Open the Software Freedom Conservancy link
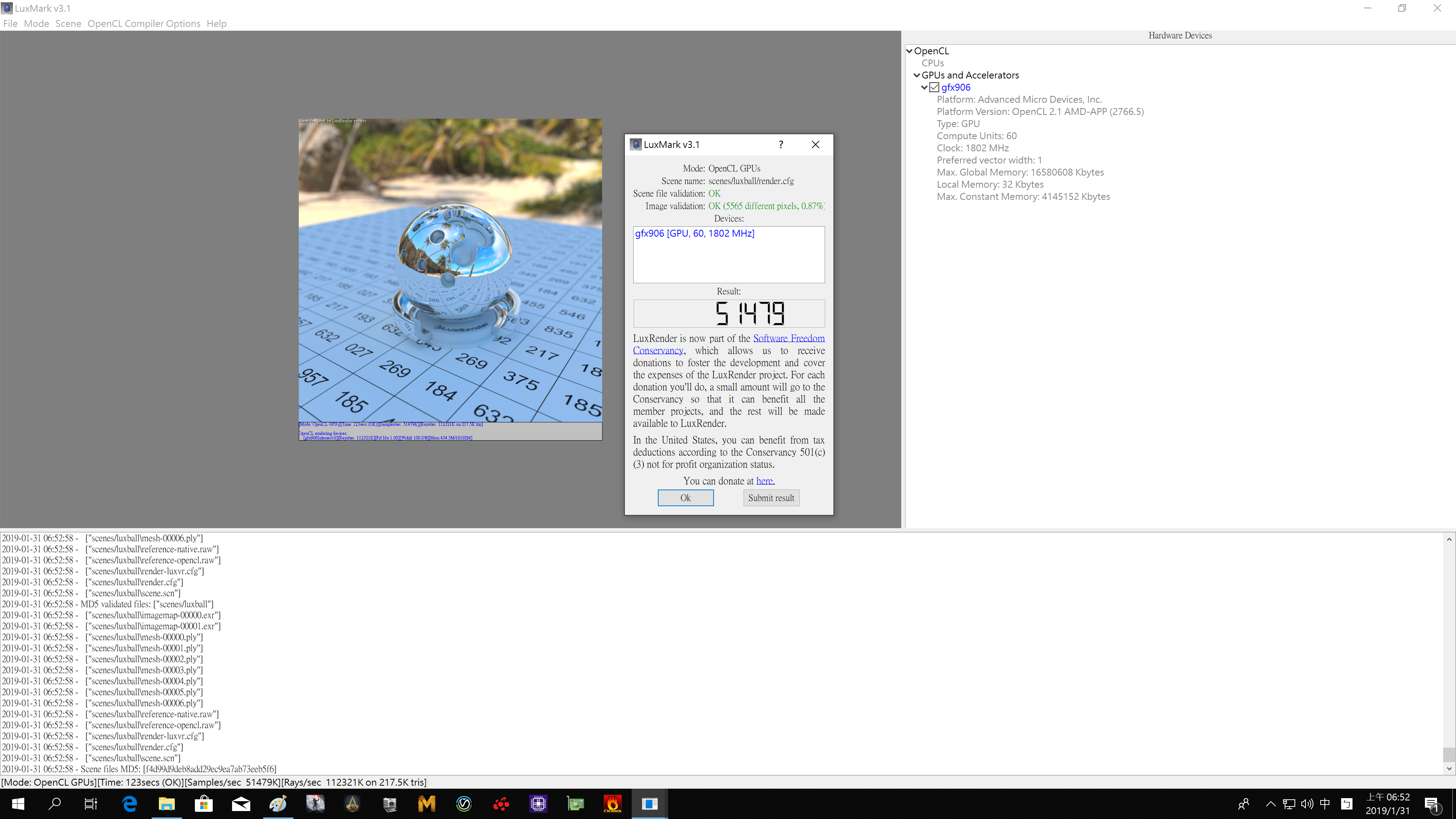The height and width of the screenshot is (819, 1456). click(x=789, y=338)
